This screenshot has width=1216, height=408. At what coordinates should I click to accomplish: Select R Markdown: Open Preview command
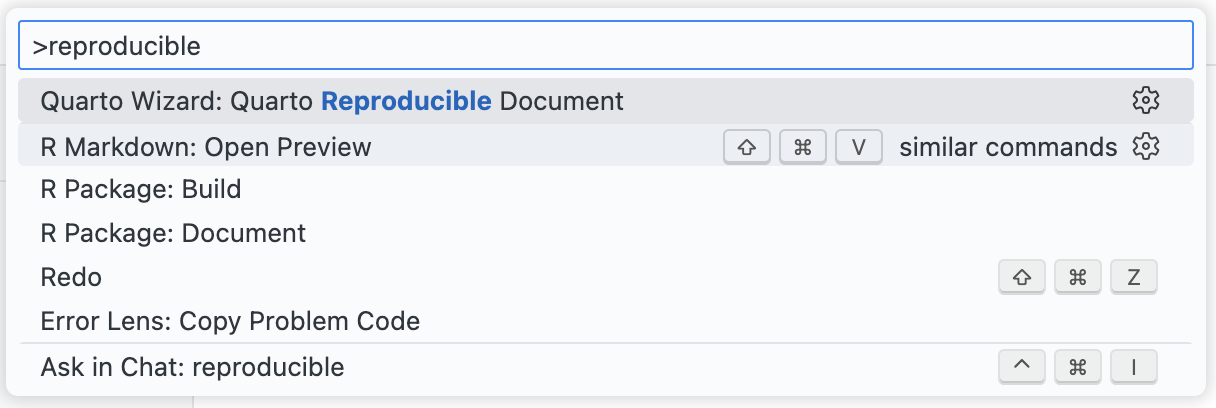click(206, 148)
